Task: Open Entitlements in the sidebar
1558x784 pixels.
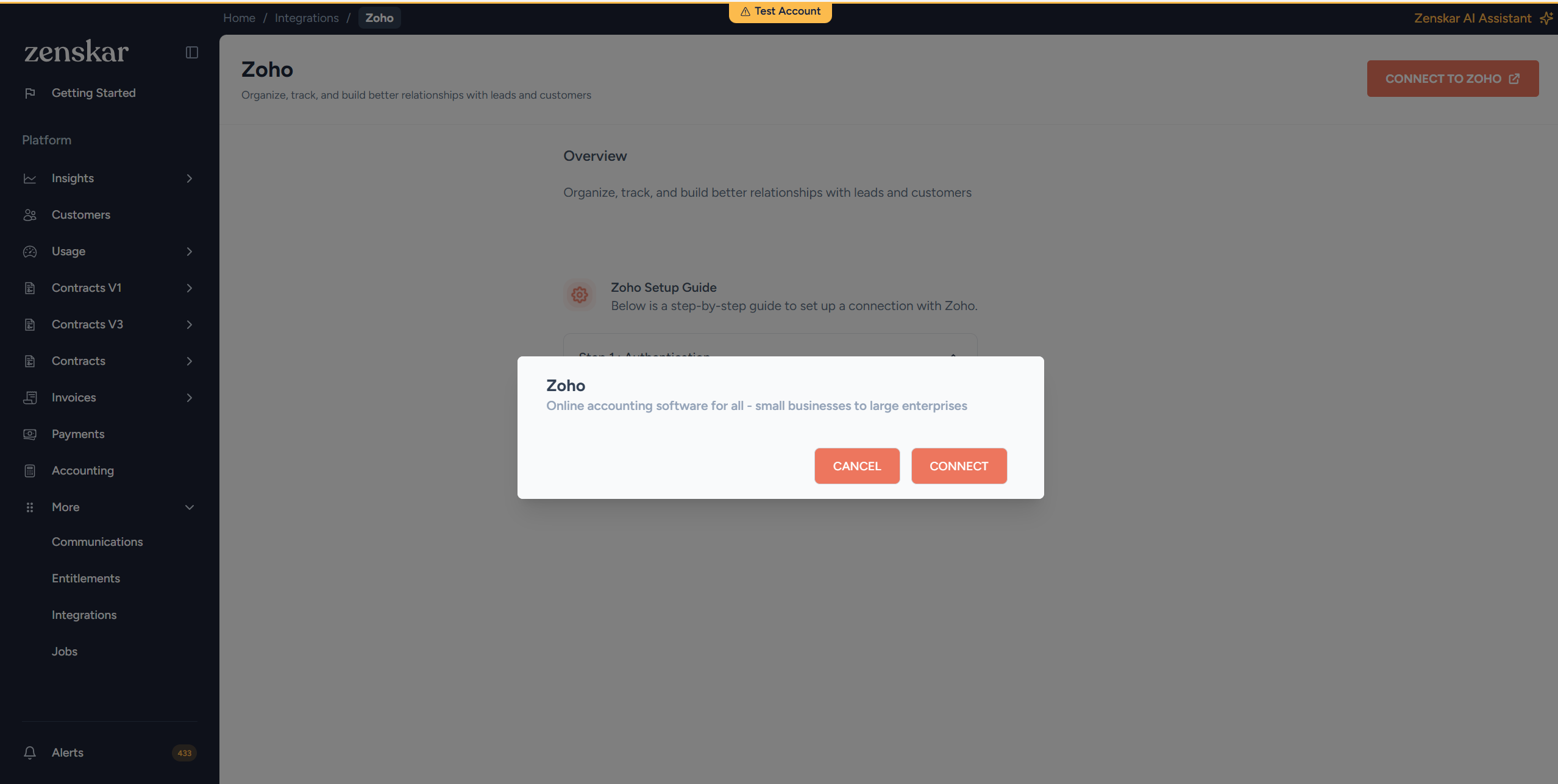Action: point(86,579)
